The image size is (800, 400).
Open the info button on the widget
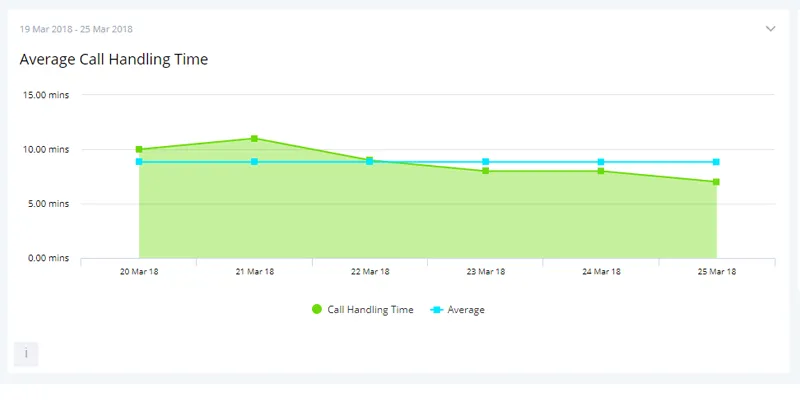tap(26, 354)
